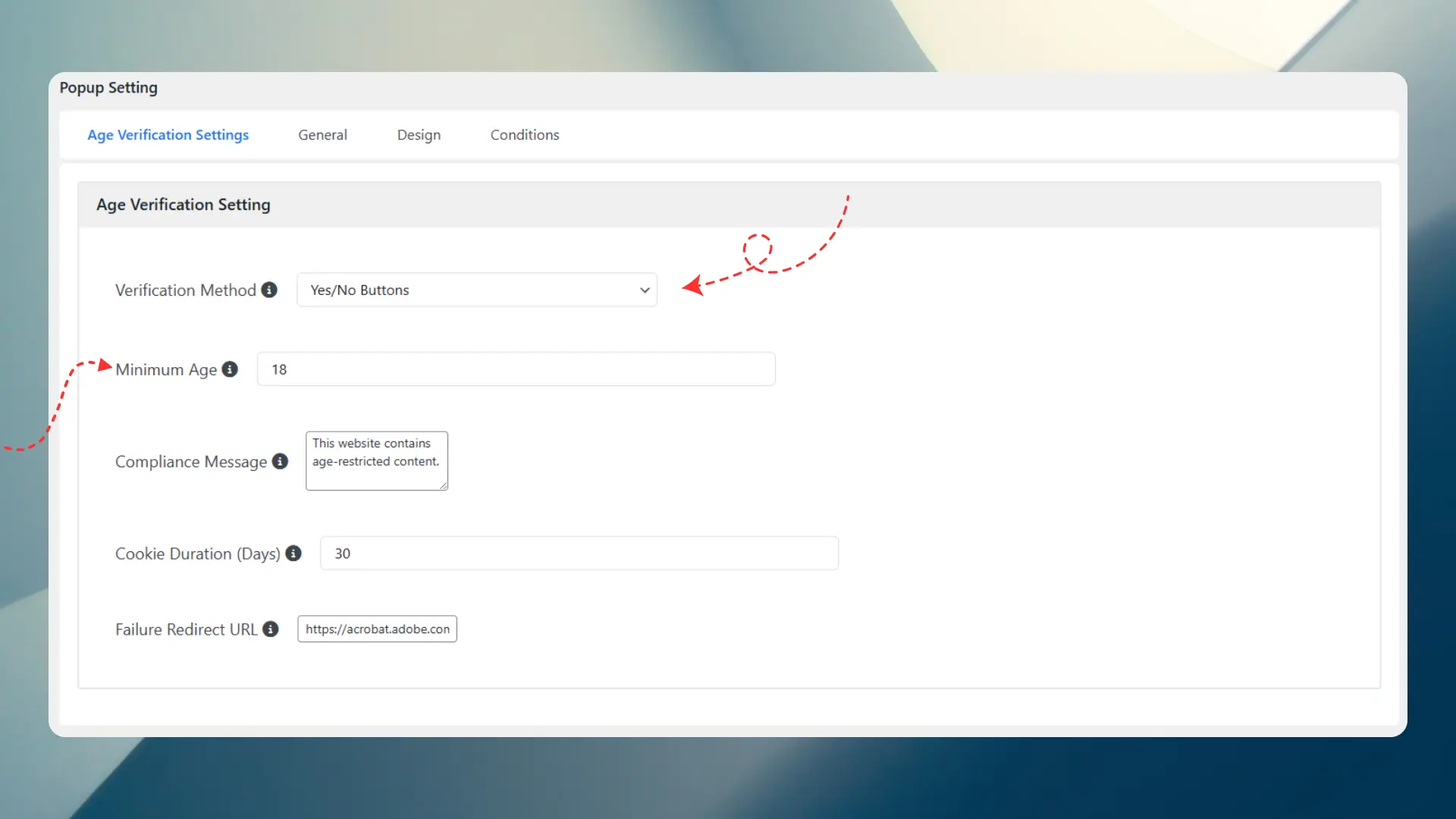View the Compliance Message info tooltip

(281, 461)
